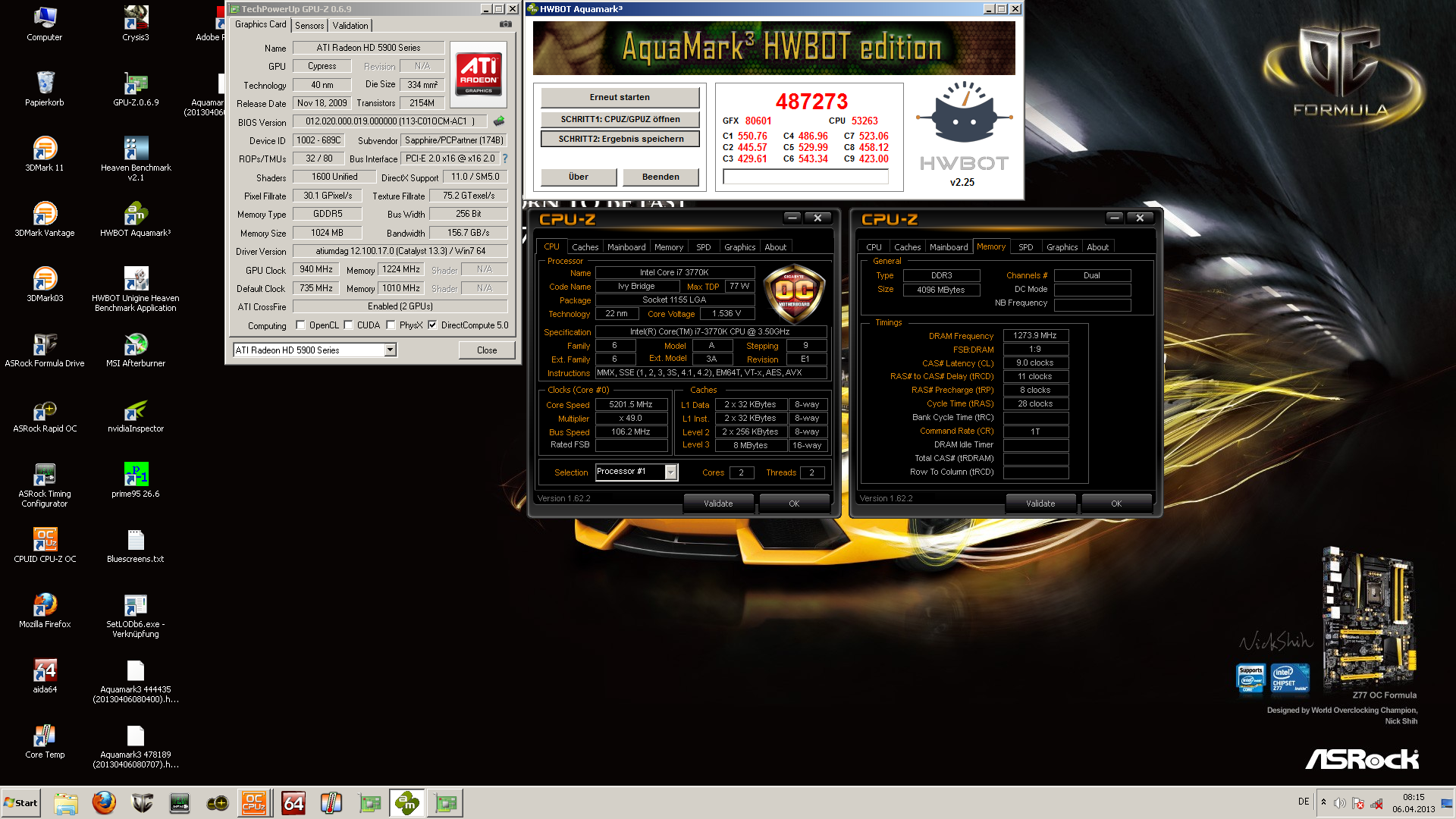The width and height of the screenshot is (1456, 819).
Task: Open the folder explorer taskbar icon
Action: pos(66,803)
